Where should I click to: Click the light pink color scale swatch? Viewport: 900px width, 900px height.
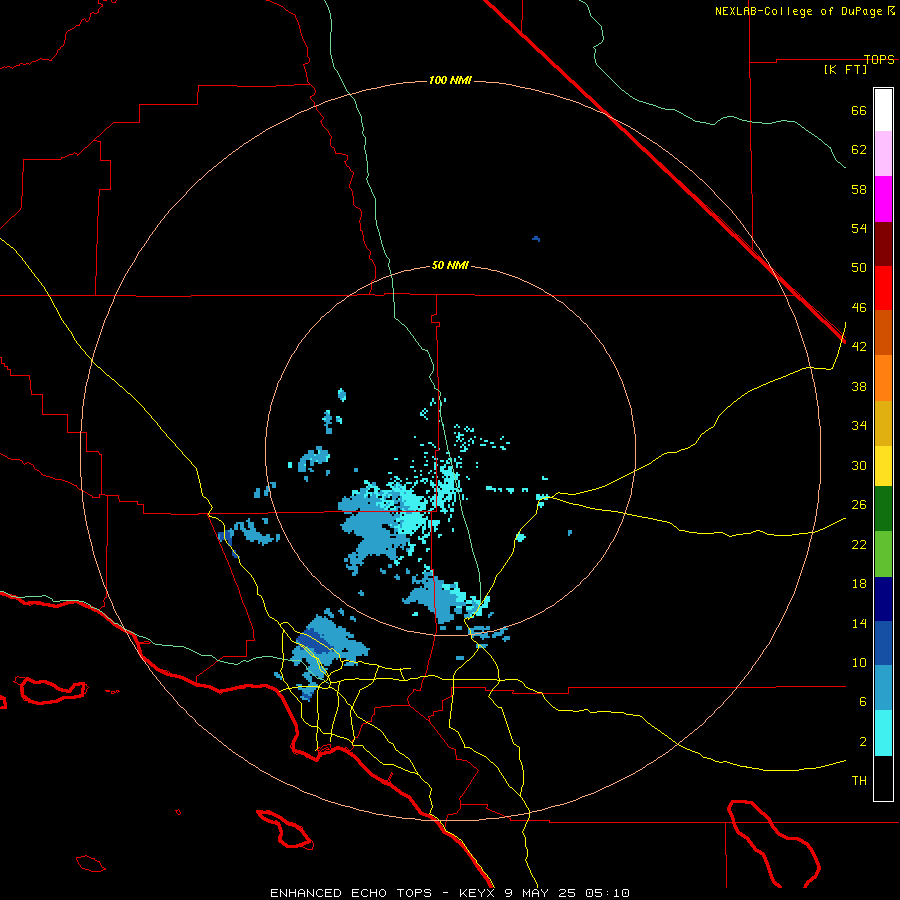click(x=883, y=154)
